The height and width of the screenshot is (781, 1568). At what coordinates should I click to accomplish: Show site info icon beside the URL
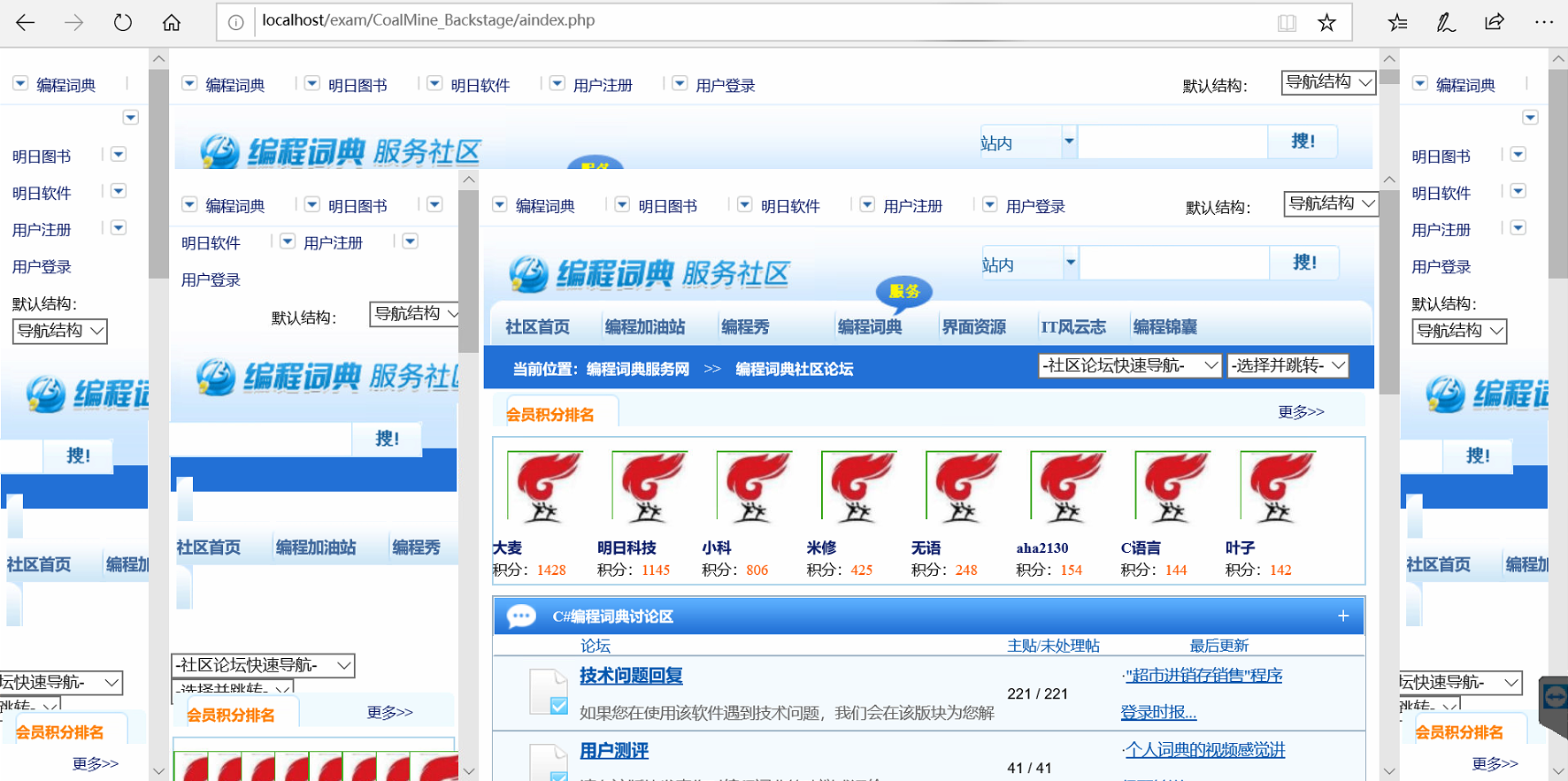235,22
